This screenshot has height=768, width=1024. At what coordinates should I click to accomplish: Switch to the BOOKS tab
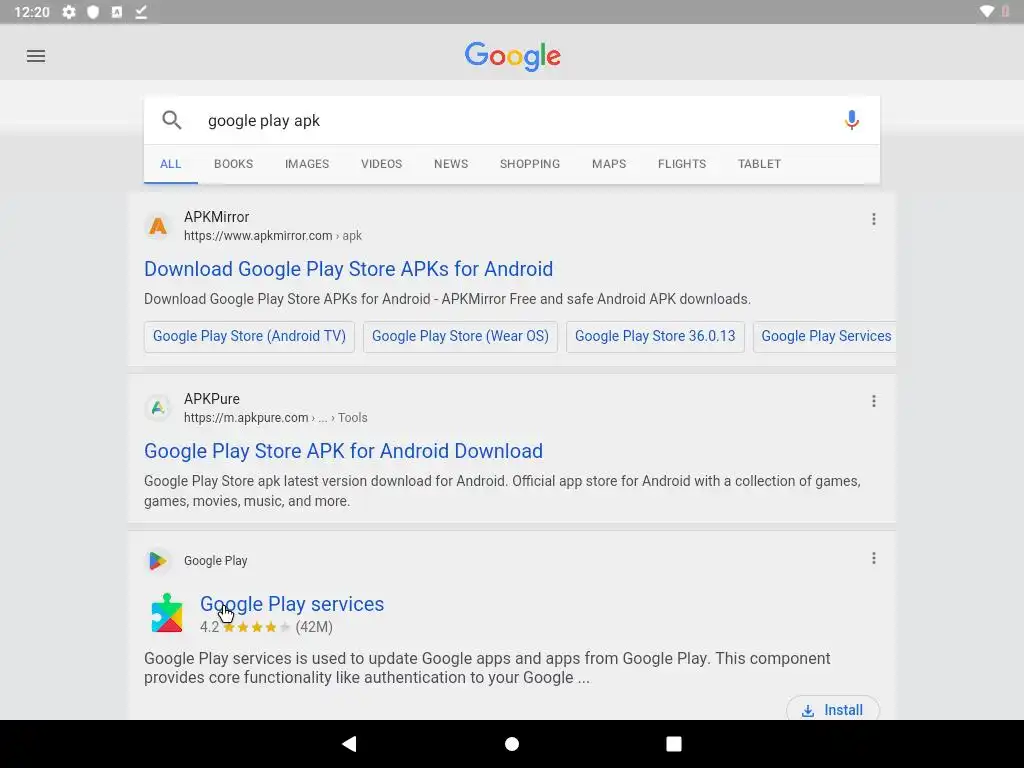(x=233, y=164)
